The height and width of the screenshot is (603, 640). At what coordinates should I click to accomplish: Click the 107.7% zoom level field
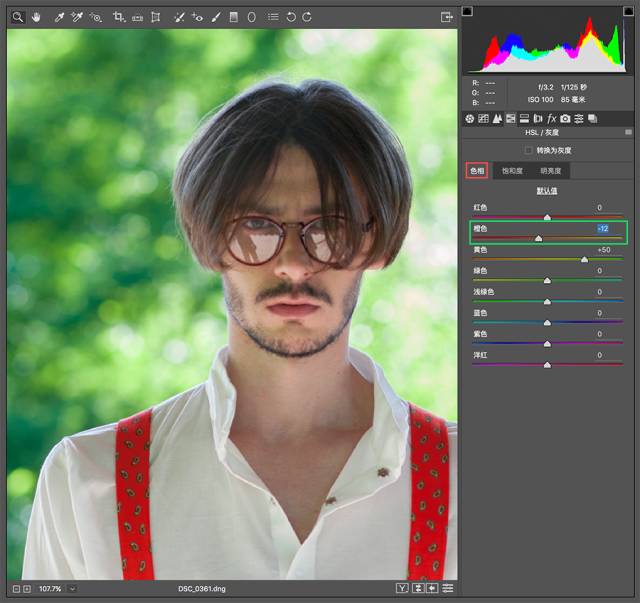pos(50,589)
